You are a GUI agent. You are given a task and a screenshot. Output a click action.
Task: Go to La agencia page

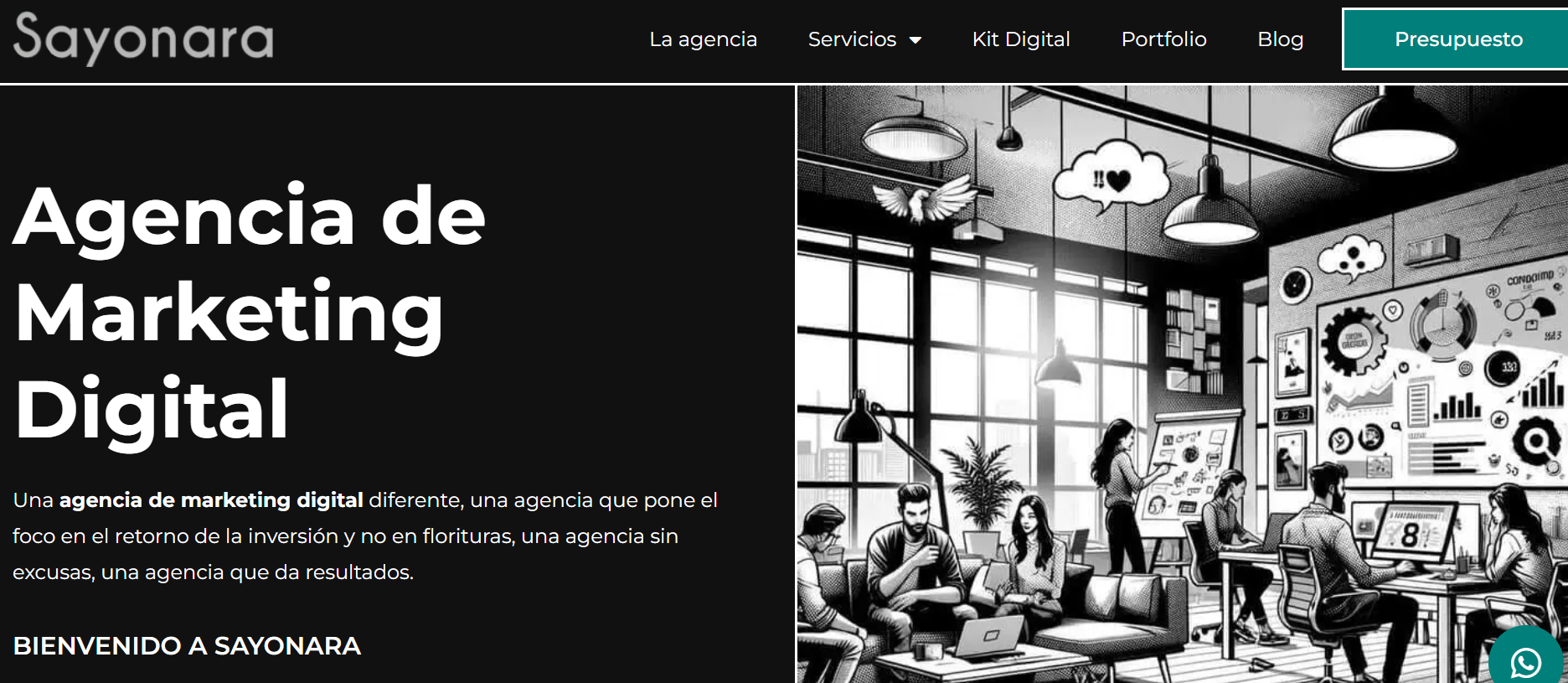click(x=703, y=39)
